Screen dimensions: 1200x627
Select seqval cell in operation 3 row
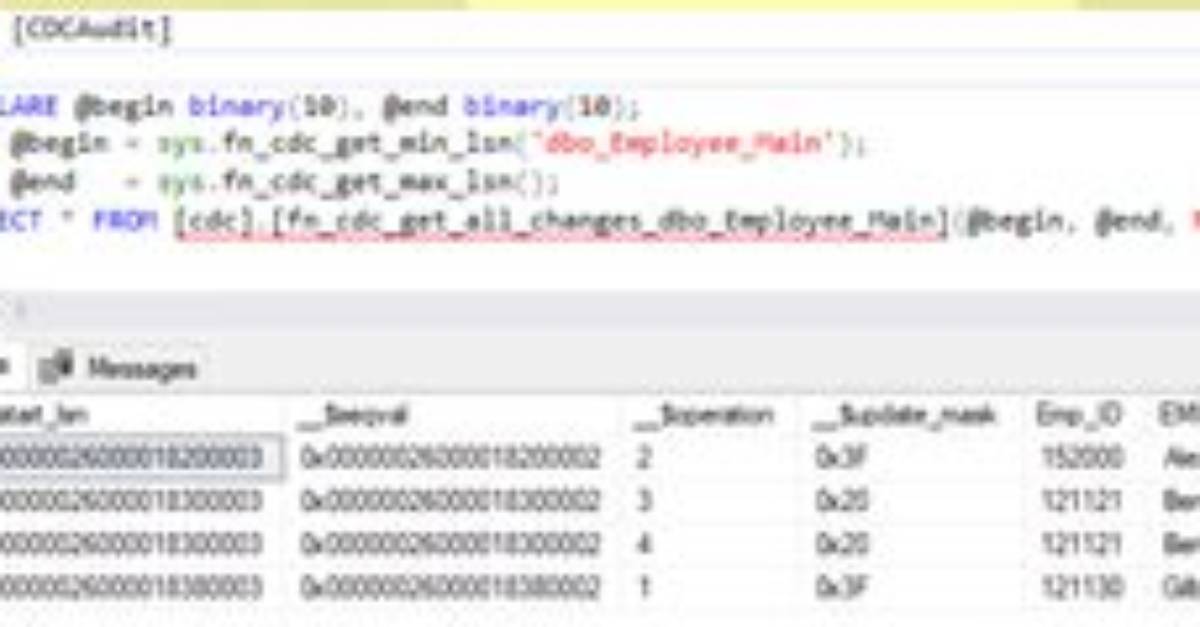(450, 501)
